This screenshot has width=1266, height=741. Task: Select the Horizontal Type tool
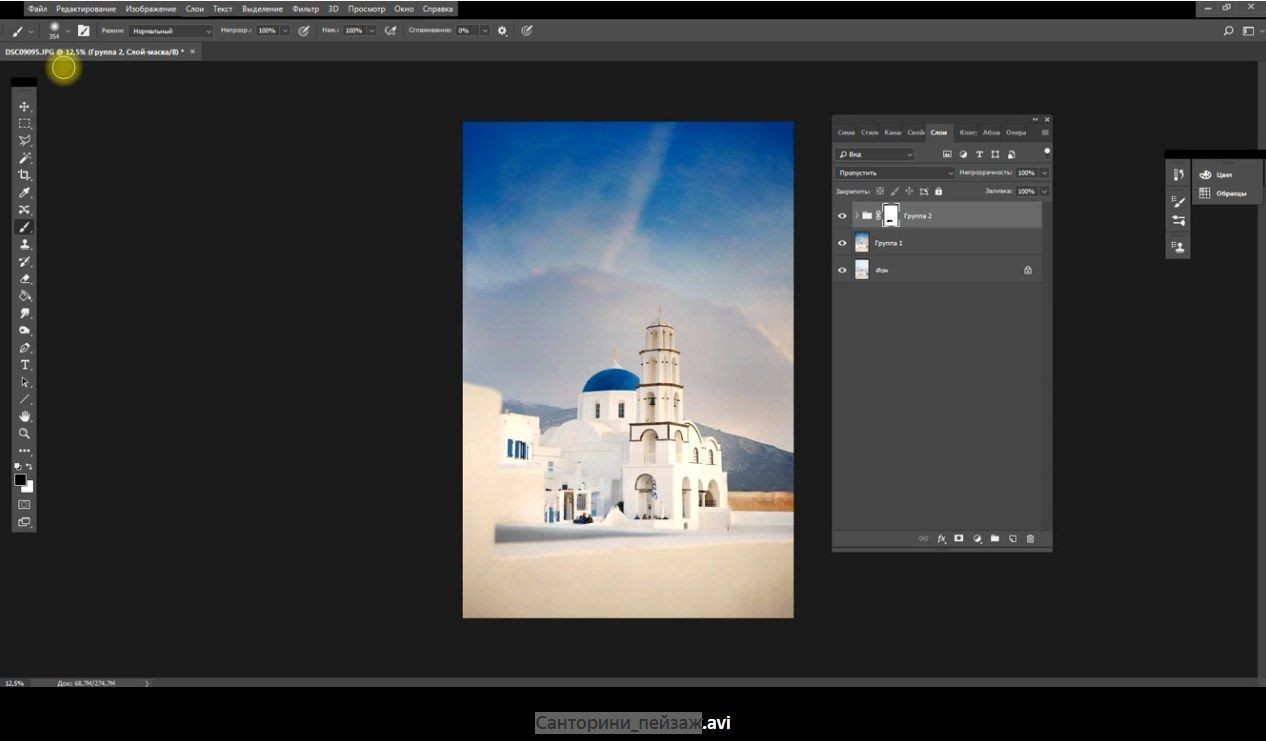(25, 365)
